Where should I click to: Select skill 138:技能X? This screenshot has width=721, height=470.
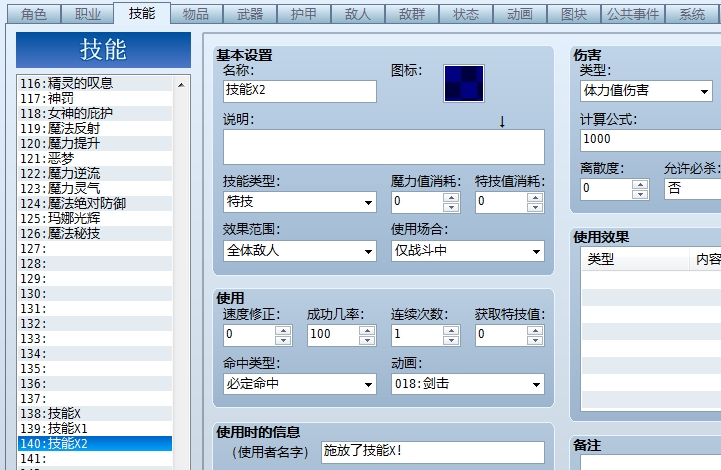95,413
